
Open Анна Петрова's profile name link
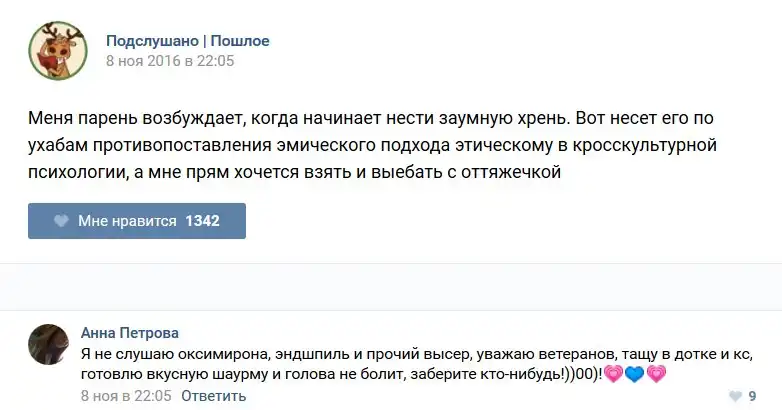pos(130,333)
